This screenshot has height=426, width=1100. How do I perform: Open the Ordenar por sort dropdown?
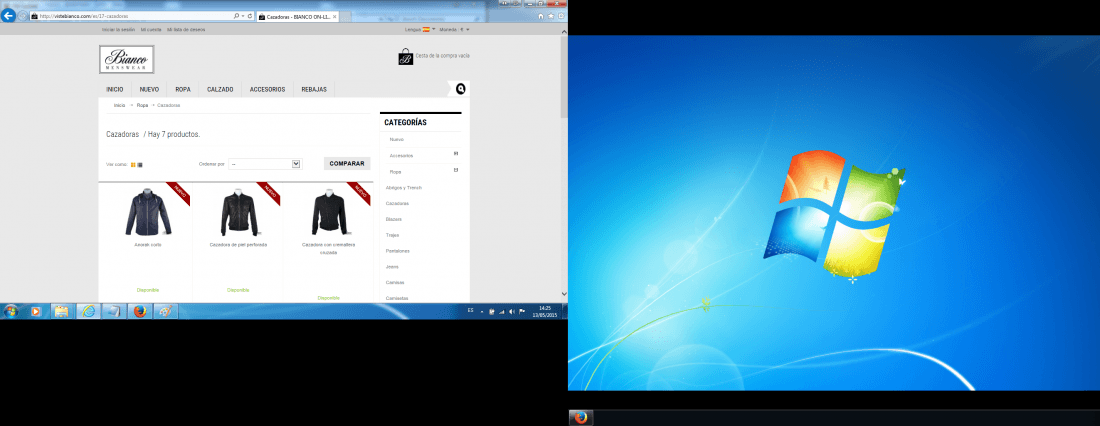pos(264,164)
